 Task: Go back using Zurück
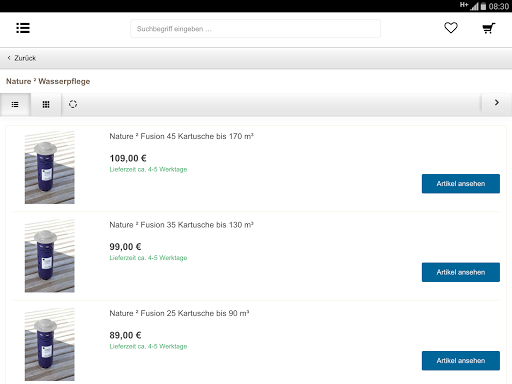tap(25, 58)
